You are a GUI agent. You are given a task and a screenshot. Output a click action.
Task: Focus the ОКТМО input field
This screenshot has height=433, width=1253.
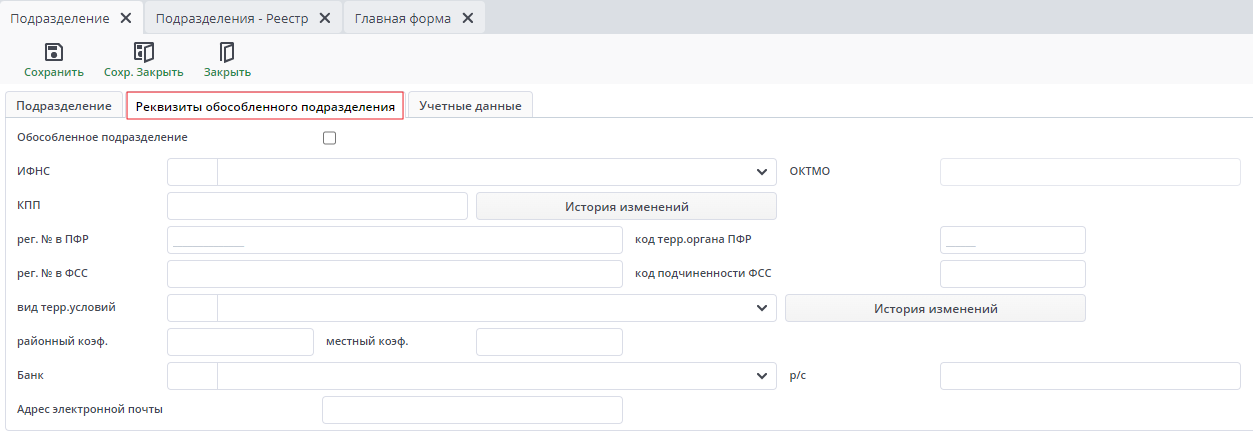click(x=1089, y=172)
